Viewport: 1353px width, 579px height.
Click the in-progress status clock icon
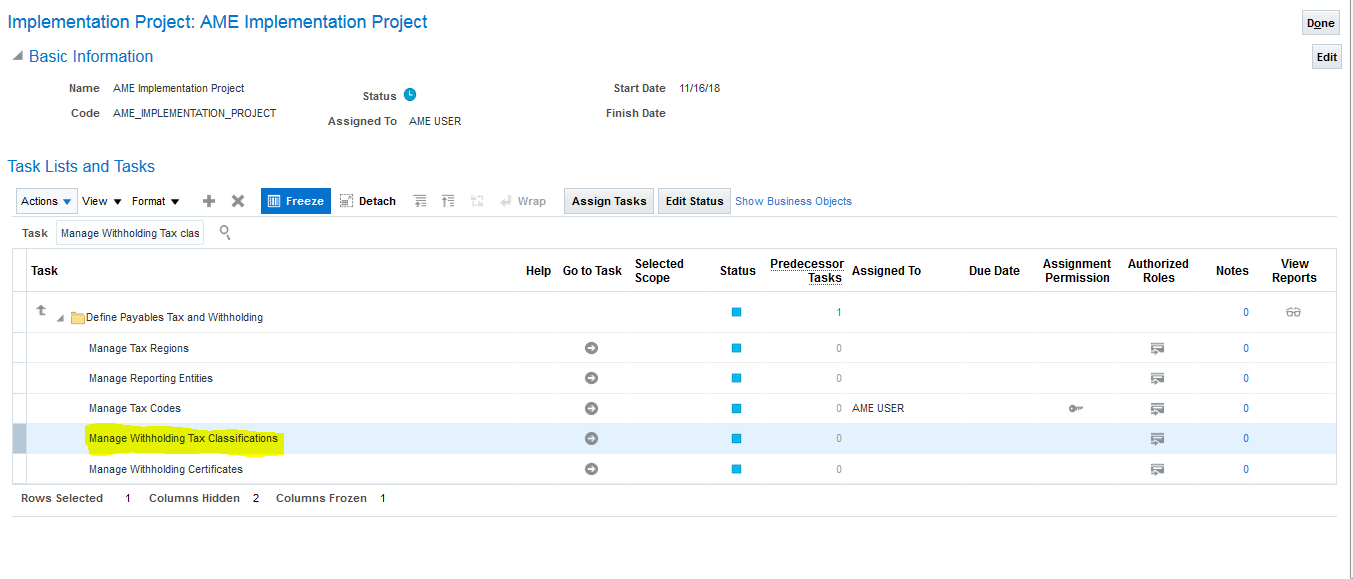click(x=410, y=95)
